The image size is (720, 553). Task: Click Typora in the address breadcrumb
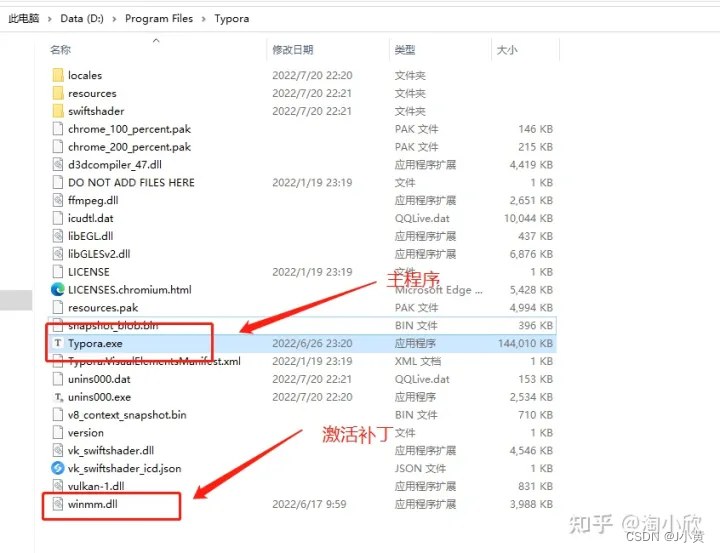pyautogui.click(x=232, y=19)
